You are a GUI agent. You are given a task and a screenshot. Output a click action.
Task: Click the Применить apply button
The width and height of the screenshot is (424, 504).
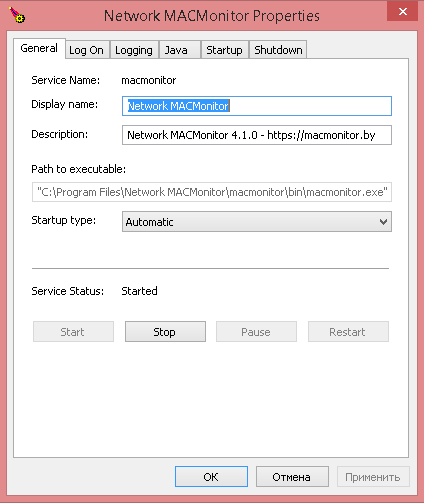pos(373,477)
